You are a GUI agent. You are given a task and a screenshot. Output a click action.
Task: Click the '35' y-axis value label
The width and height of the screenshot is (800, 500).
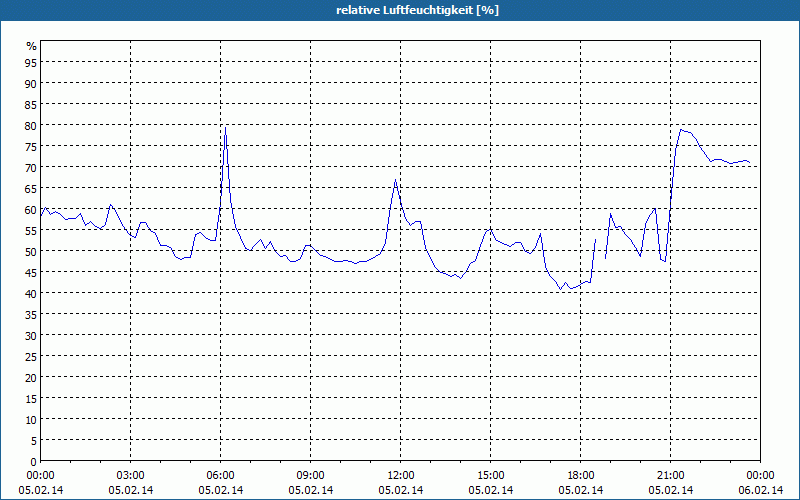[31, 315]
